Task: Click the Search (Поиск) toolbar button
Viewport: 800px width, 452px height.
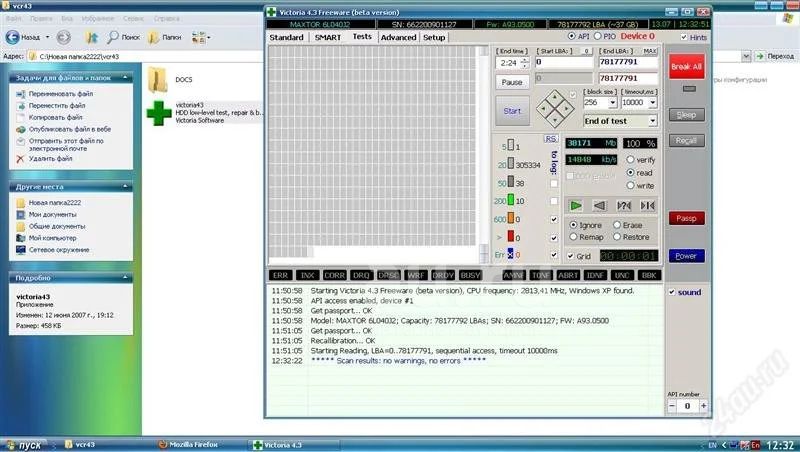Action: tap(123, 37)
